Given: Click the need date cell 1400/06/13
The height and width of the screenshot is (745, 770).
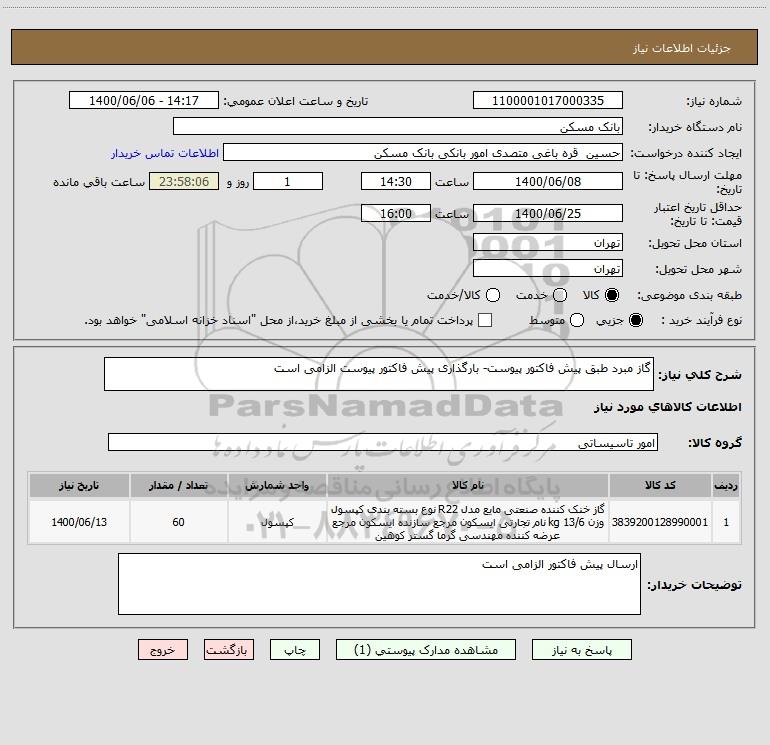Looking at the screenshot, I should (79, 522).
